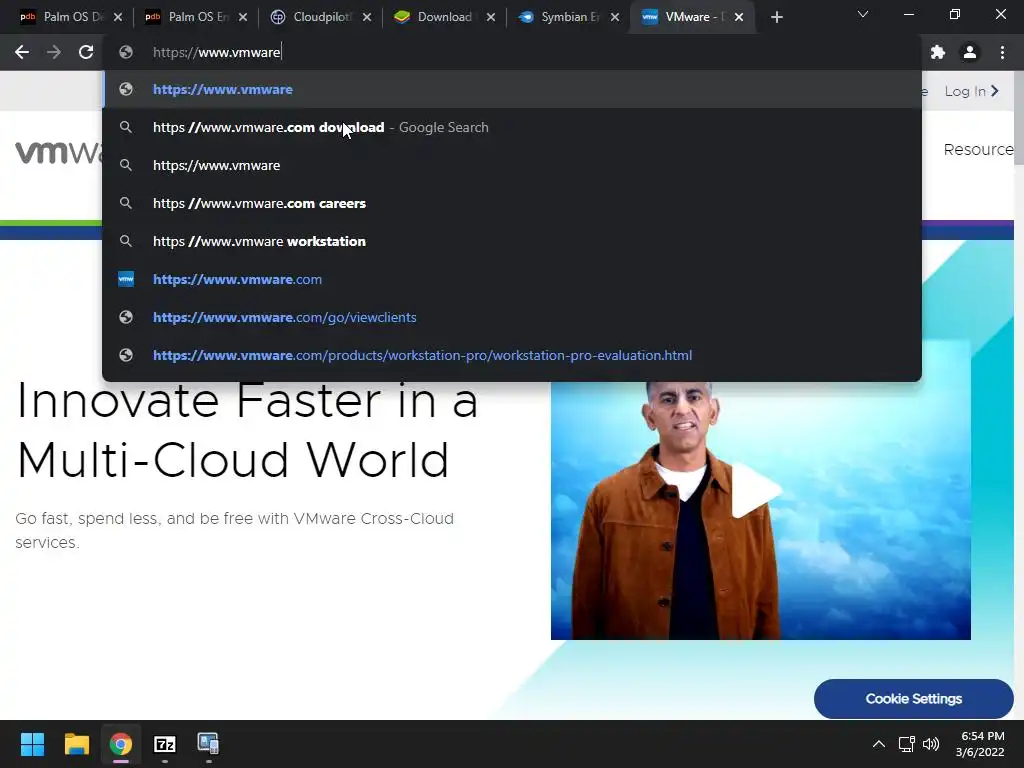The image size is (1024, 768).
Task: Open the Windows Start menu
Action: tap(32, 744)
